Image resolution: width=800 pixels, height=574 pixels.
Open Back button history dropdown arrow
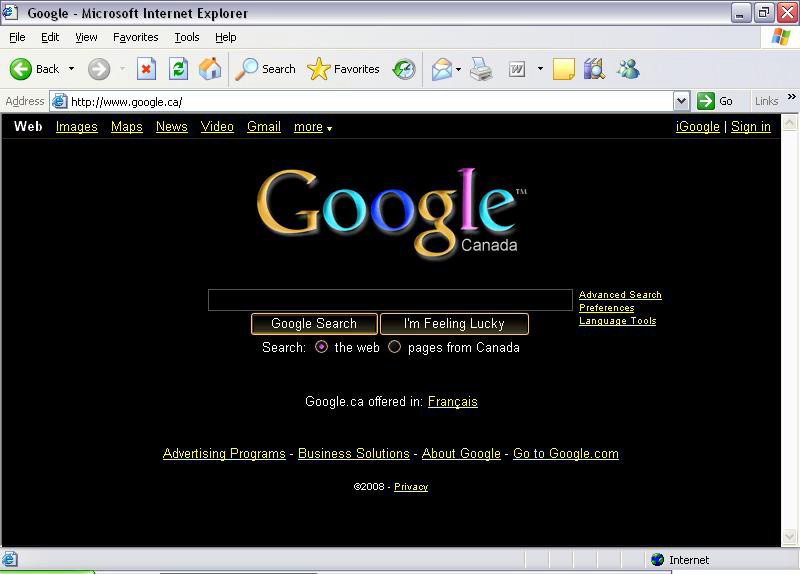point(71,69)
